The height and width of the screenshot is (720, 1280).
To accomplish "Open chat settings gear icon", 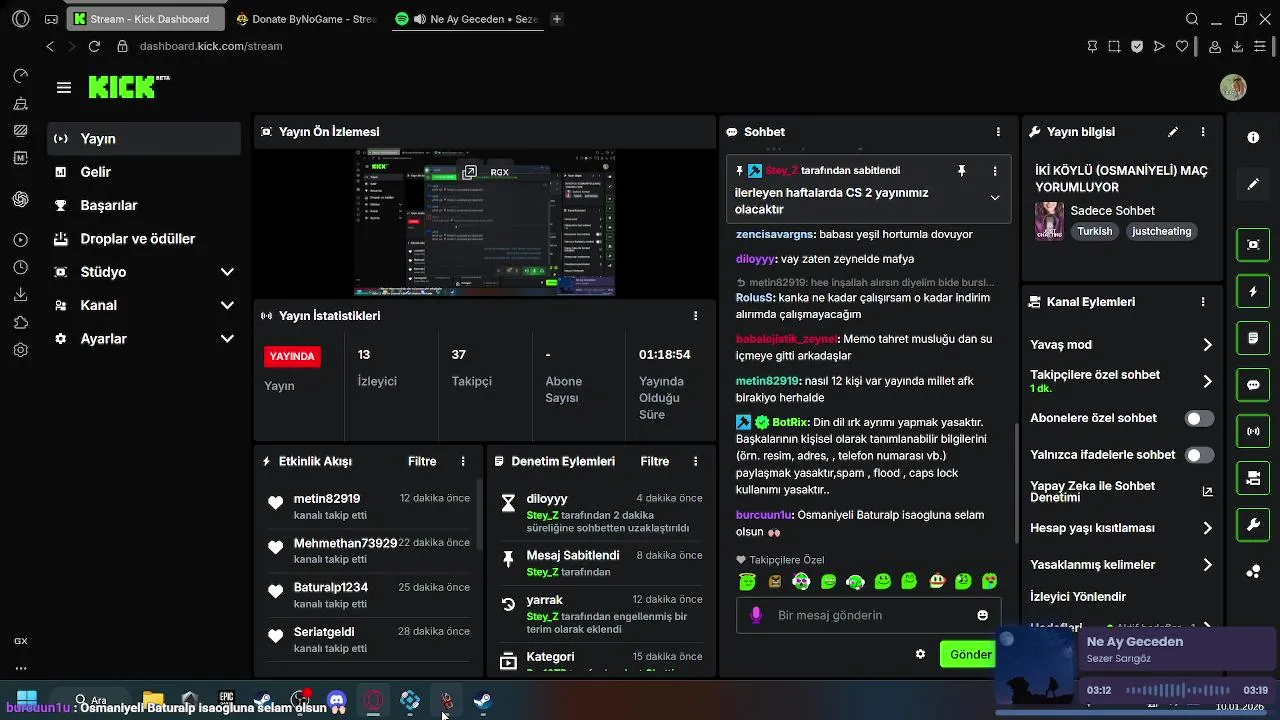I will [920, 654].
